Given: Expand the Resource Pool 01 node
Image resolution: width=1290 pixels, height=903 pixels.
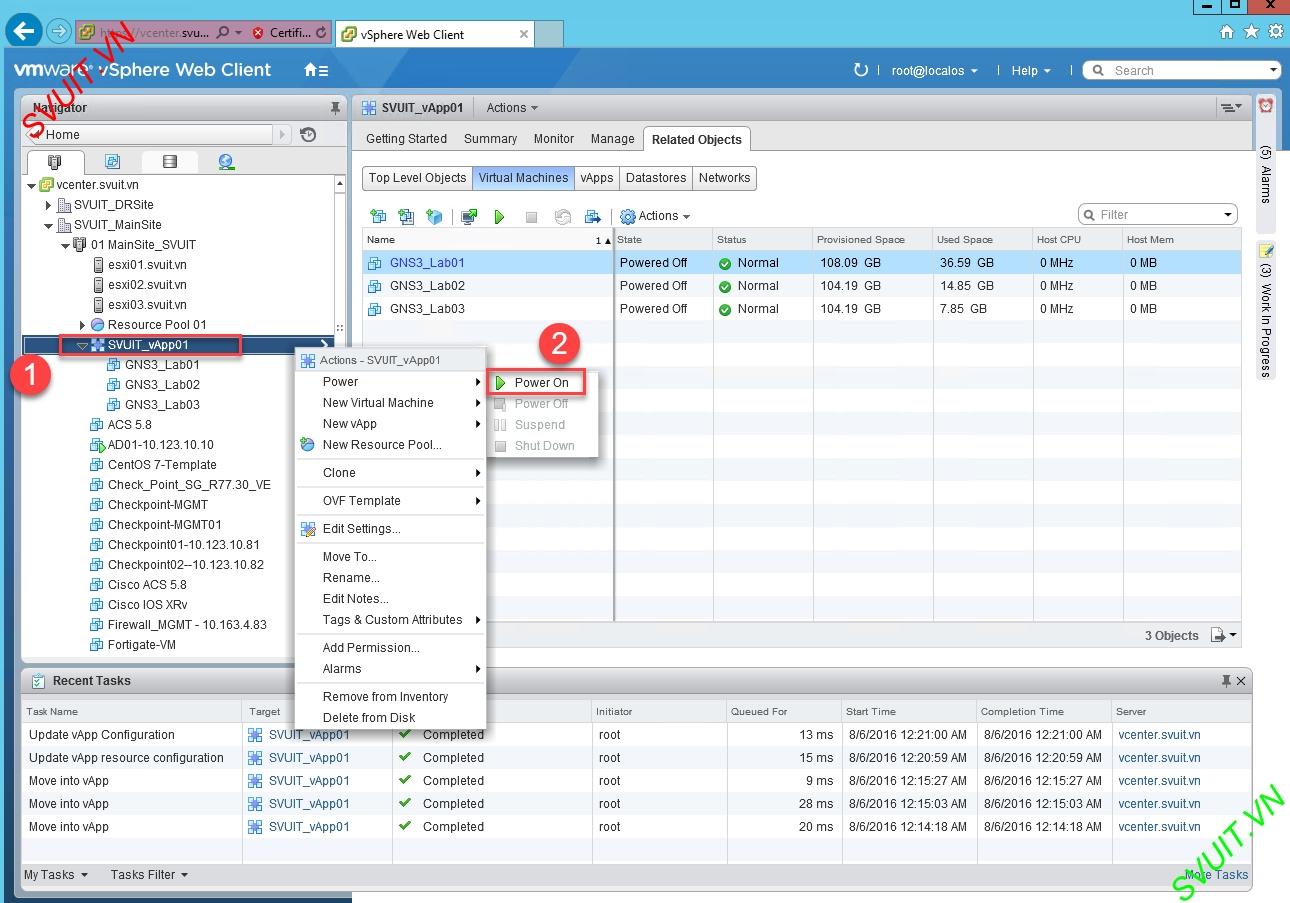Looking at the screenshot, I should click(x=82, y=325).
